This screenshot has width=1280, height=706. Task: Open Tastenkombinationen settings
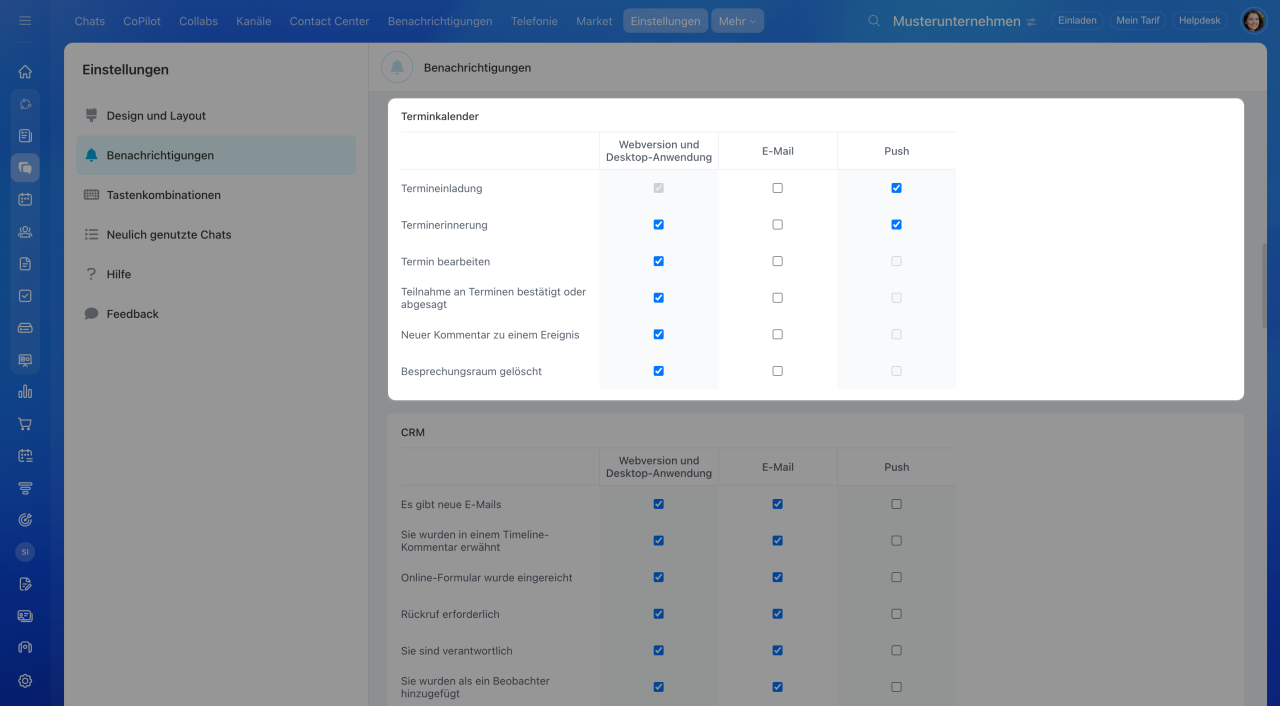(216, 195)
